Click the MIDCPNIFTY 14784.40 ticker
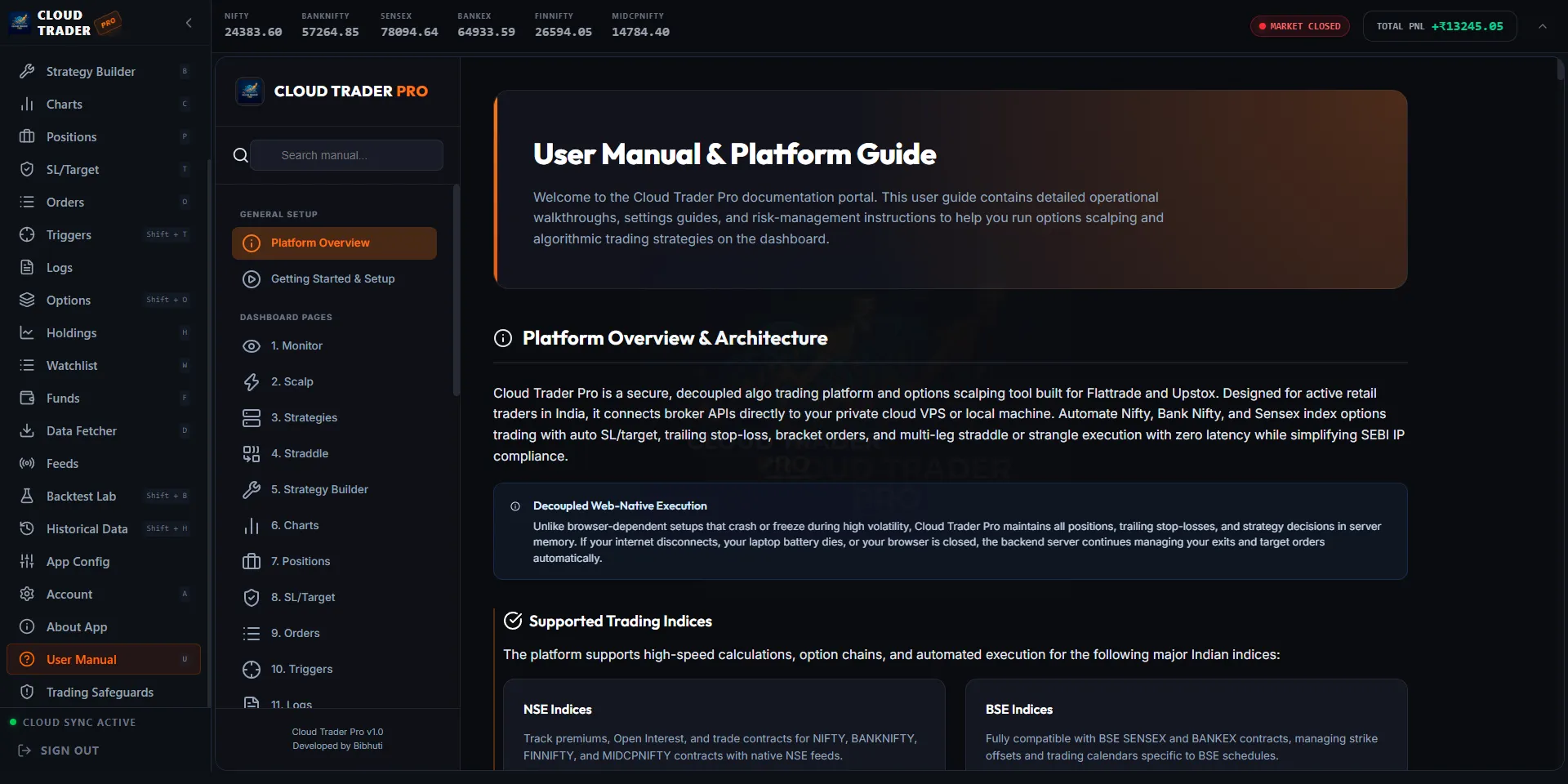 [640, 25]
